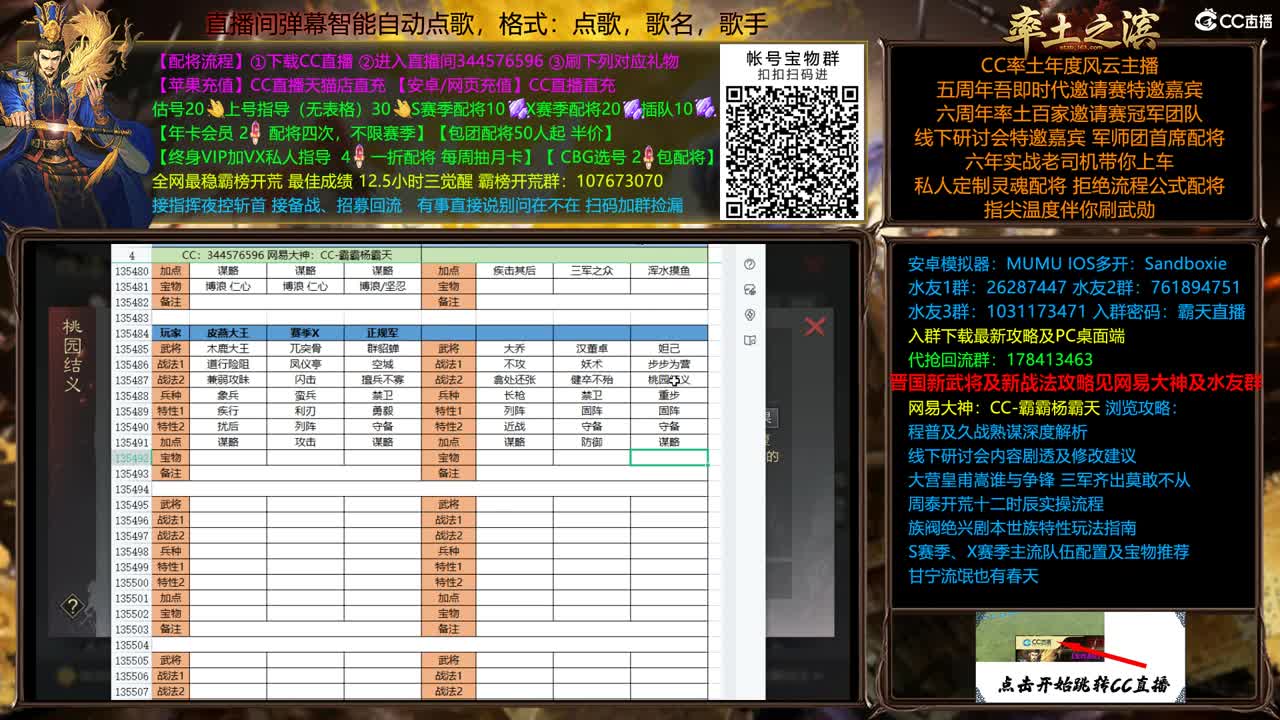Select cell 疾击其后
Image resolution: width=1280 pixels, height=720 pixels.
[515, 270]
